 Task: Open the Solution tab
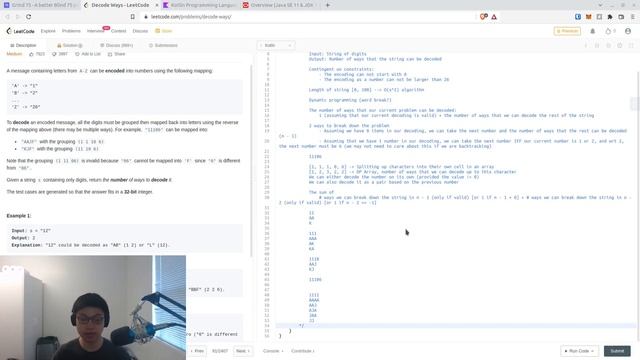(x=70, y=45)
